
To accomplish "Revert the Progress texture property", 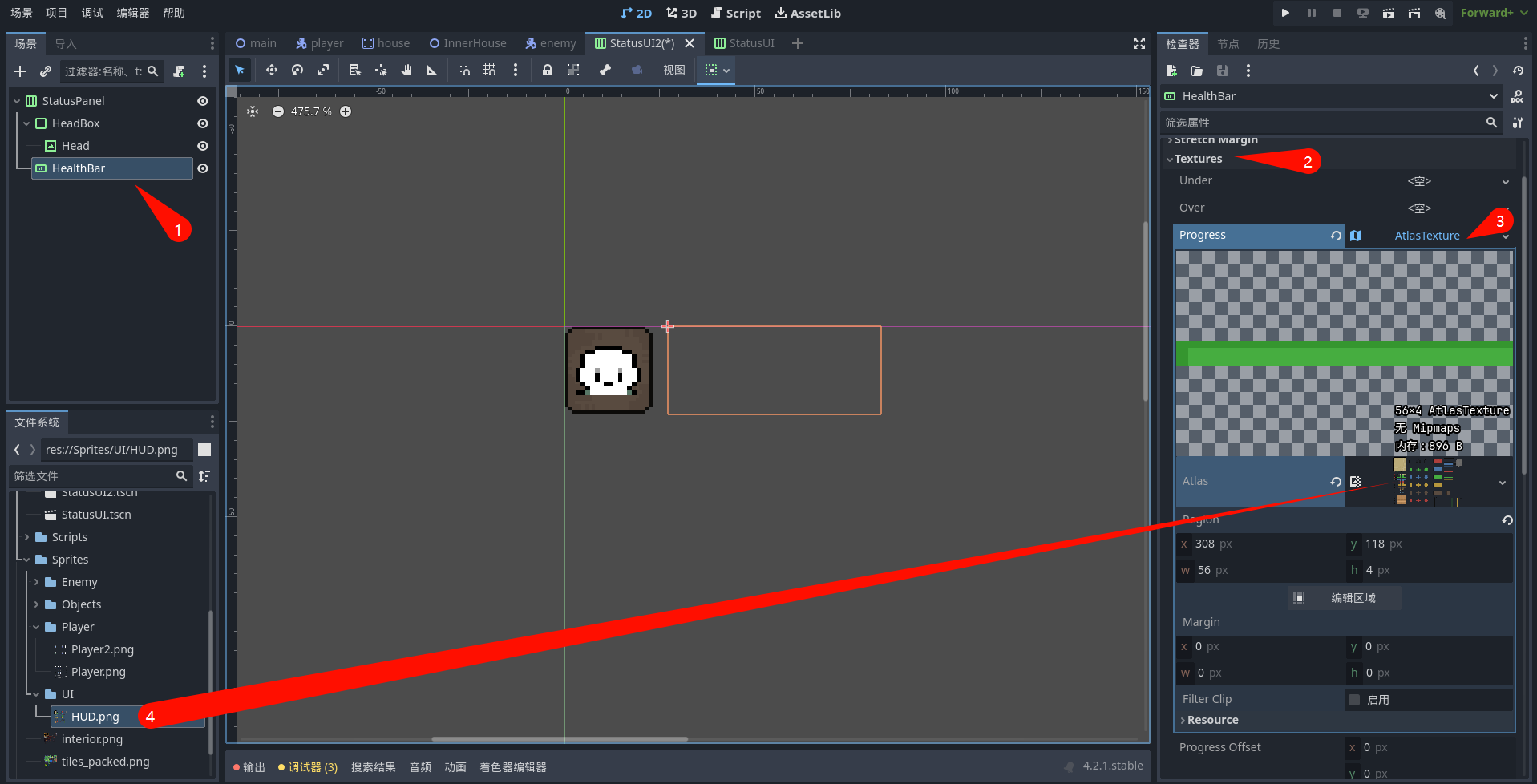I will pos(1336,236).
